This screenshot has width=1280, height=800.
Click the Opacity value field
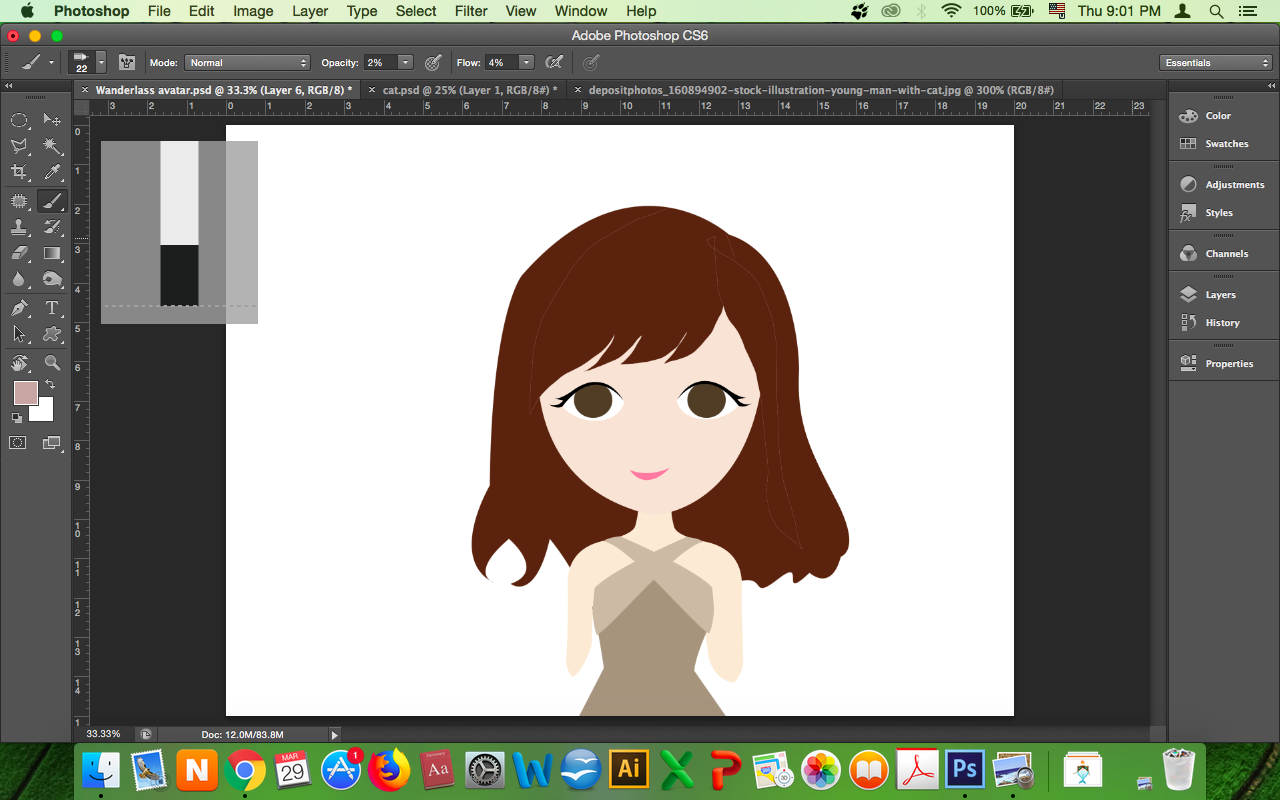pos(380,62)
